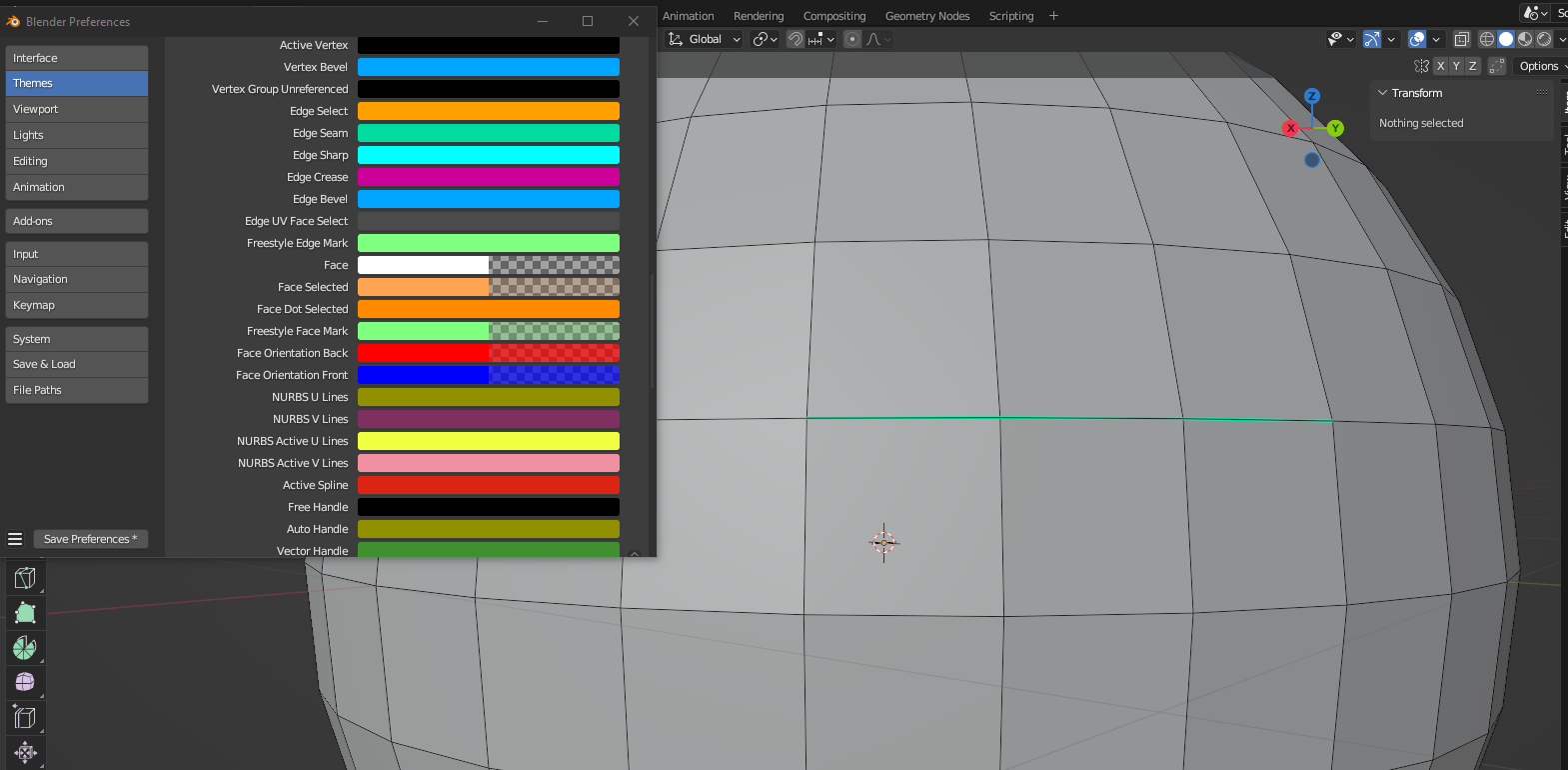Image resolution: width=1568 pixels, height=770 pixels.
Task: Open the Add-ons preferences section
Action: tap(77, 221)
